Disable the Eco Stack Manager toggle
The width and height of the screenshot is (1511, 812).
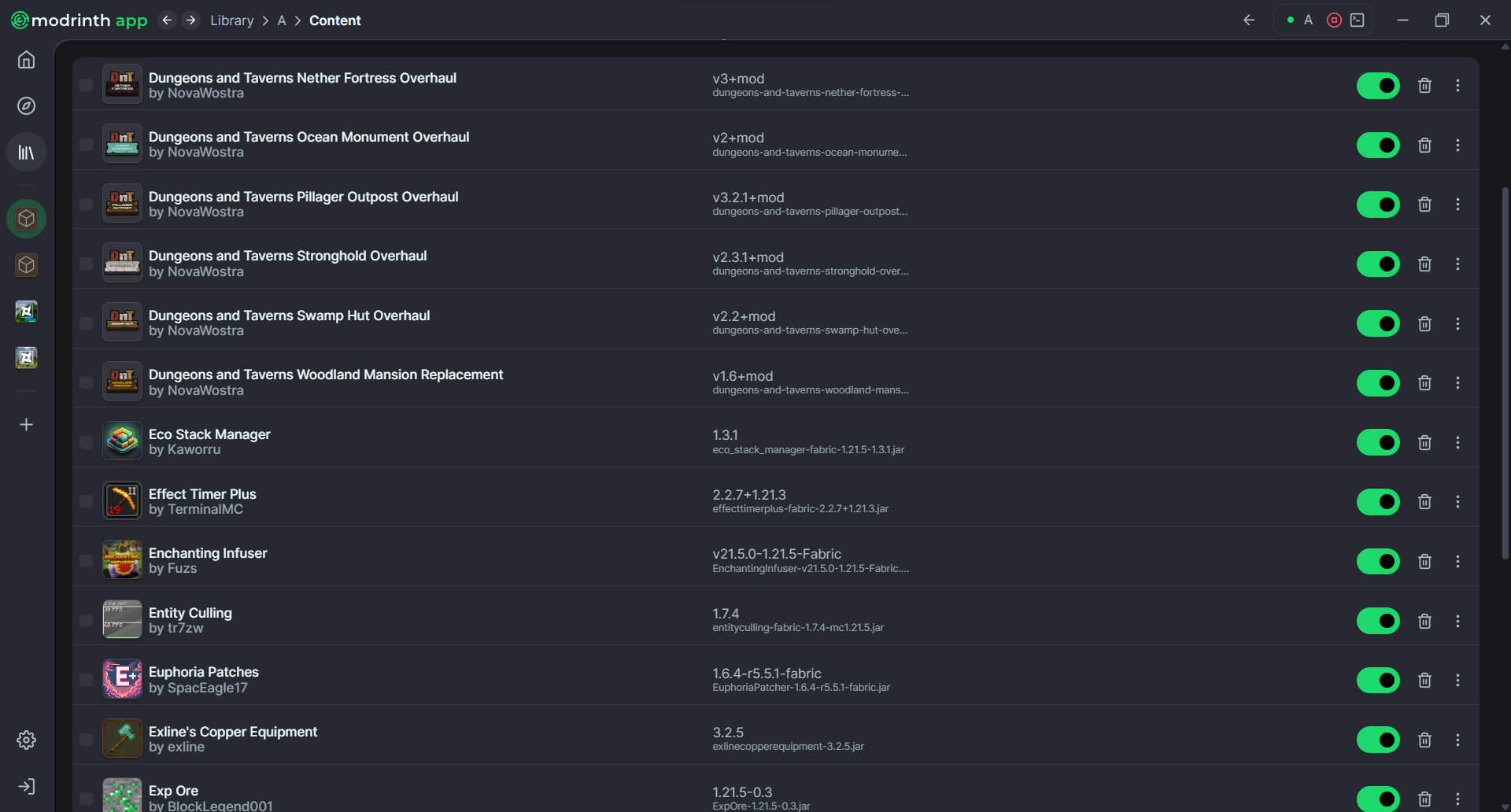[x=1378, y=443]
